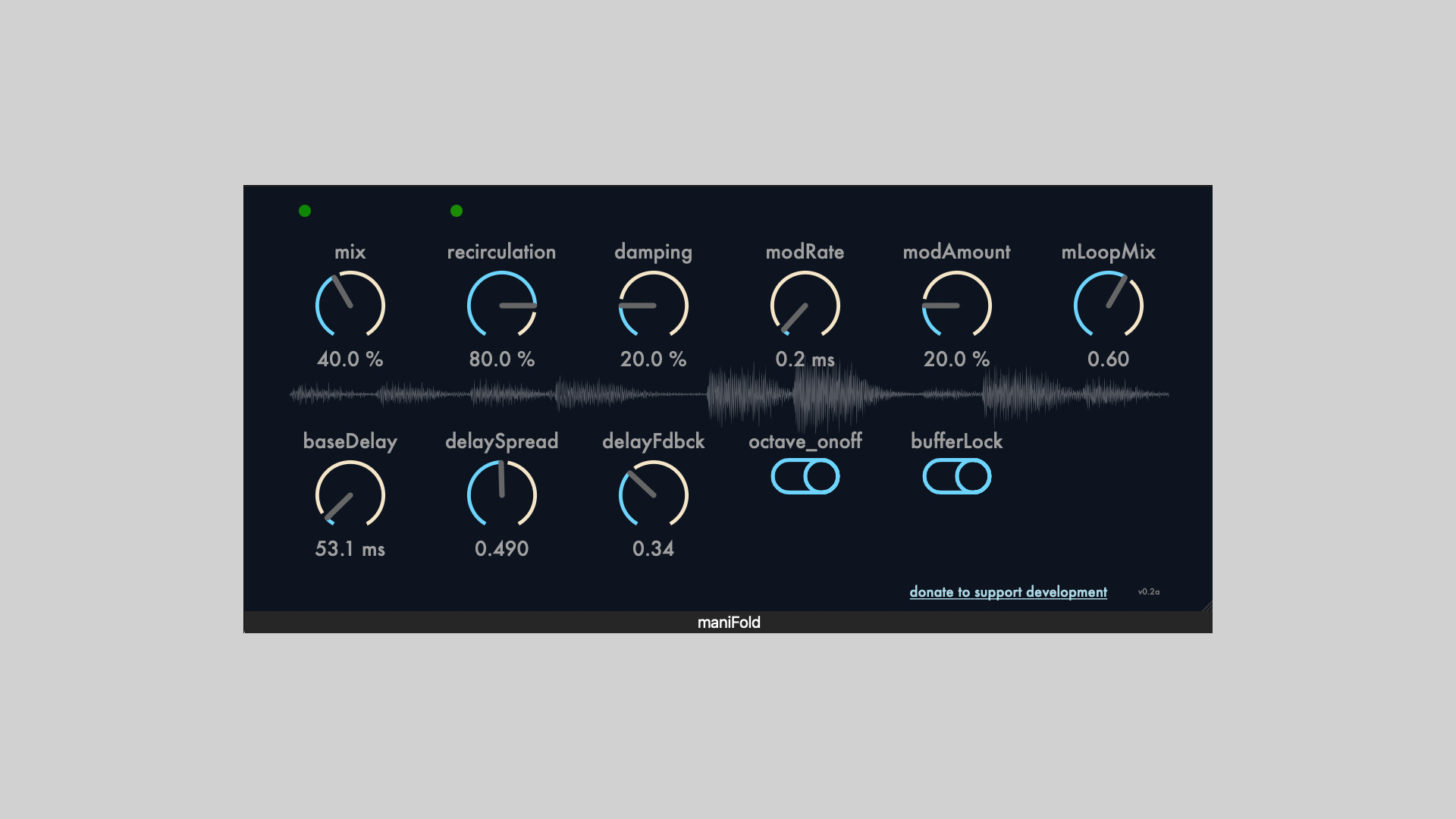Image resolution: width=1456 pixels, height=819 pixels.
Task: Click the 0.490 delaySpread value
Action: click(502, 549)
